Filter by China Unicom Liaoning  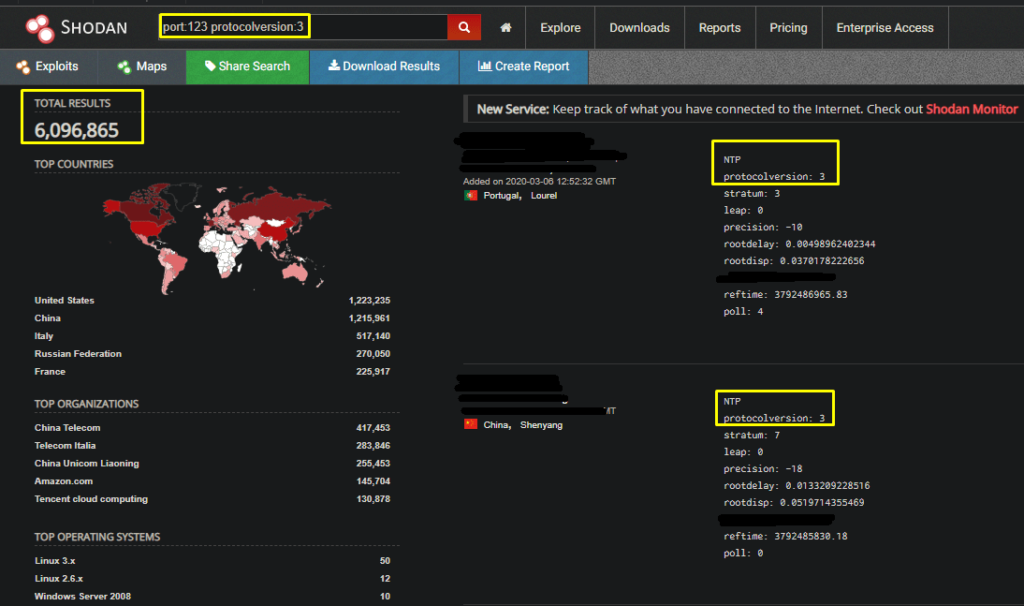pos(86,463)
